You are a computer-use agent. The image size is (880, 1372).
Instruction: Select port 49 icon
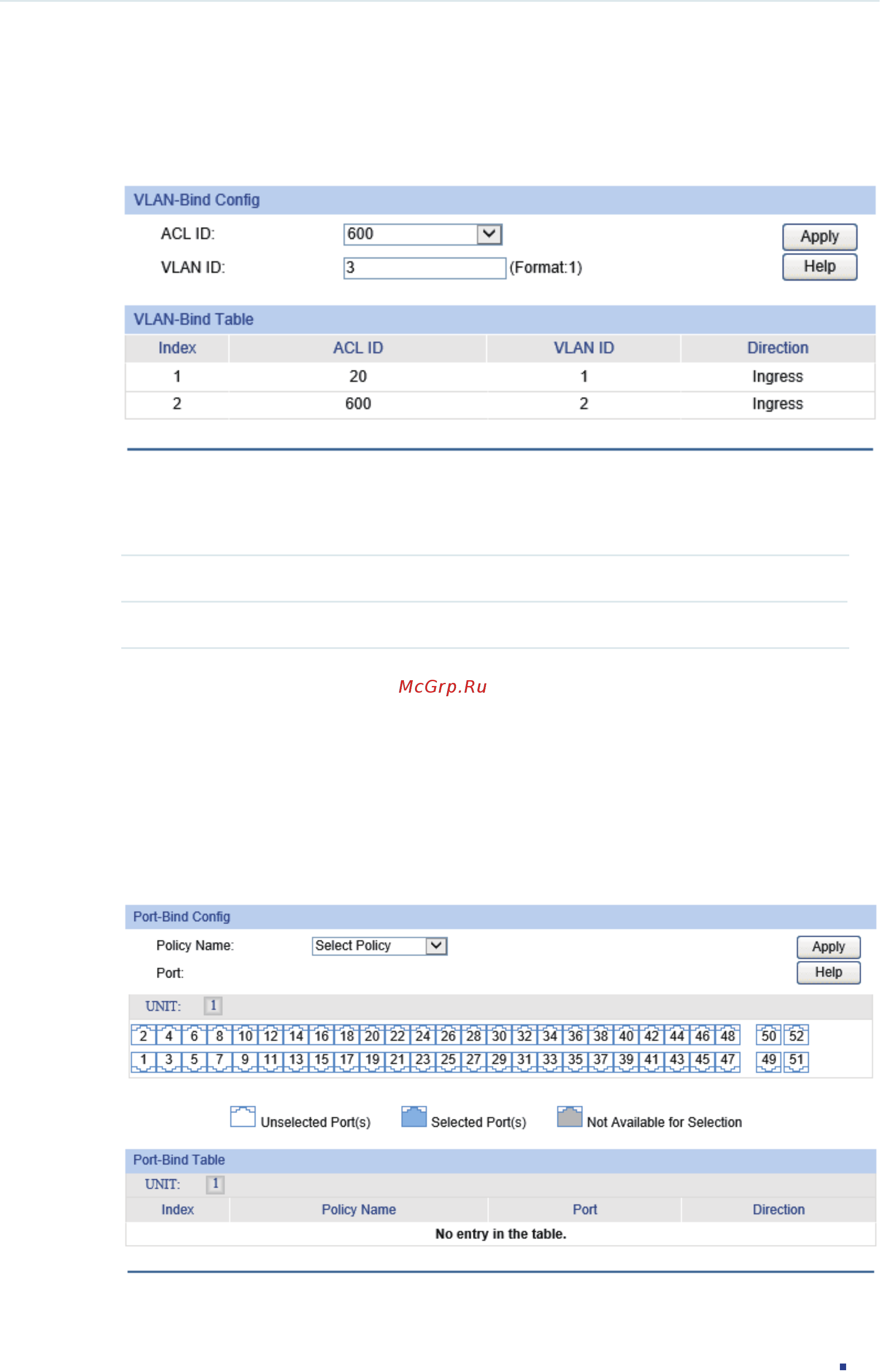[x=769, y=1061]
